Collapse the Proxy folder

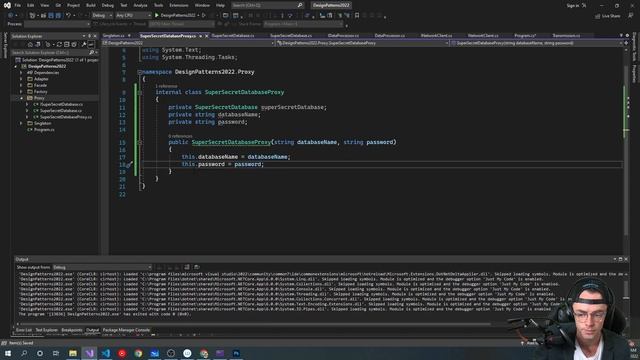21,98
